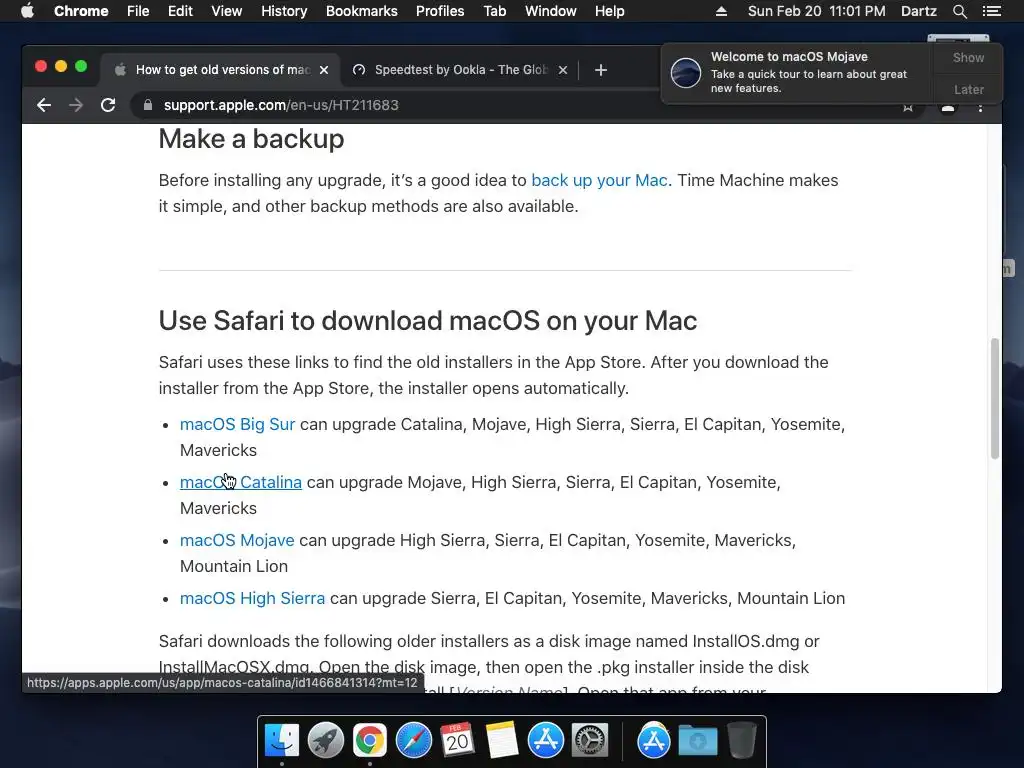Open Spotlight search magnifier icon

click(x=959, y=11)
